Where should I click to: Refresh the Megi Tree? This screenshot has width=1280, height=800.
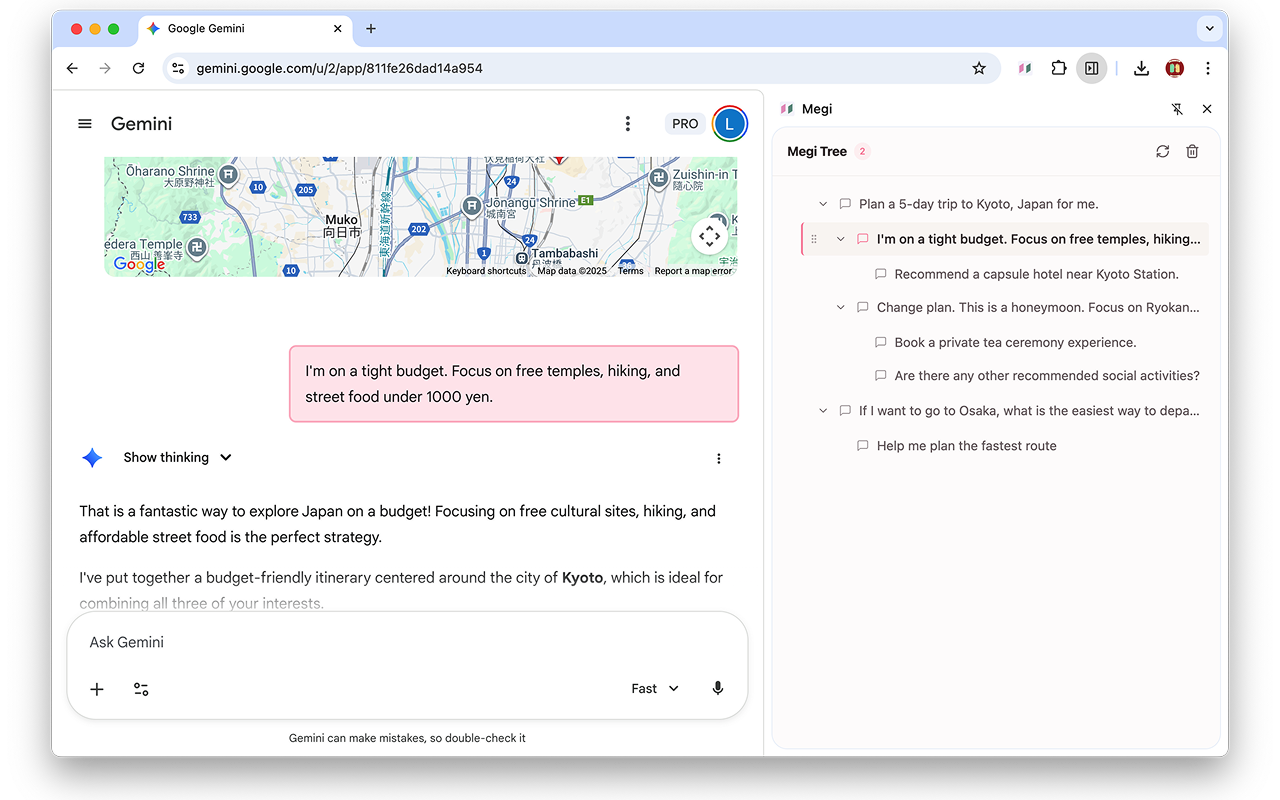click(1162, 152)
